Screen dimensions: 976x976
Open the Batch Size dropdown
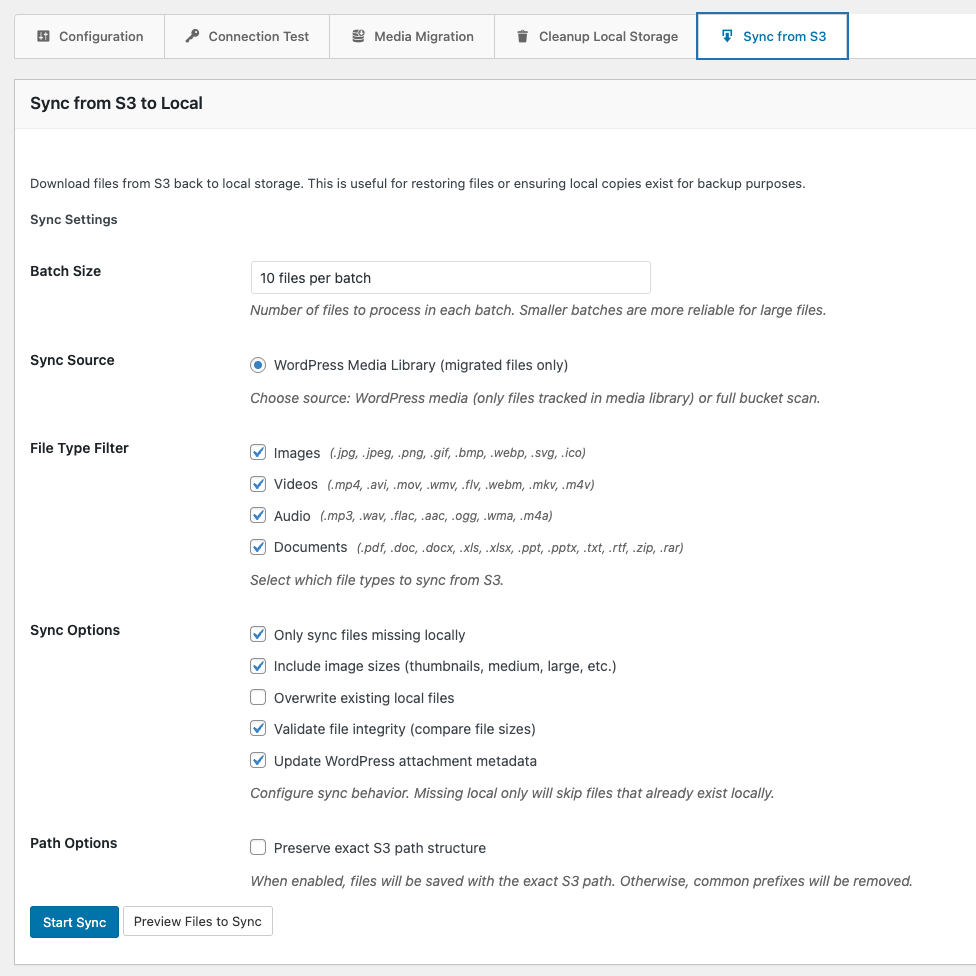click(x=450, y=277)
